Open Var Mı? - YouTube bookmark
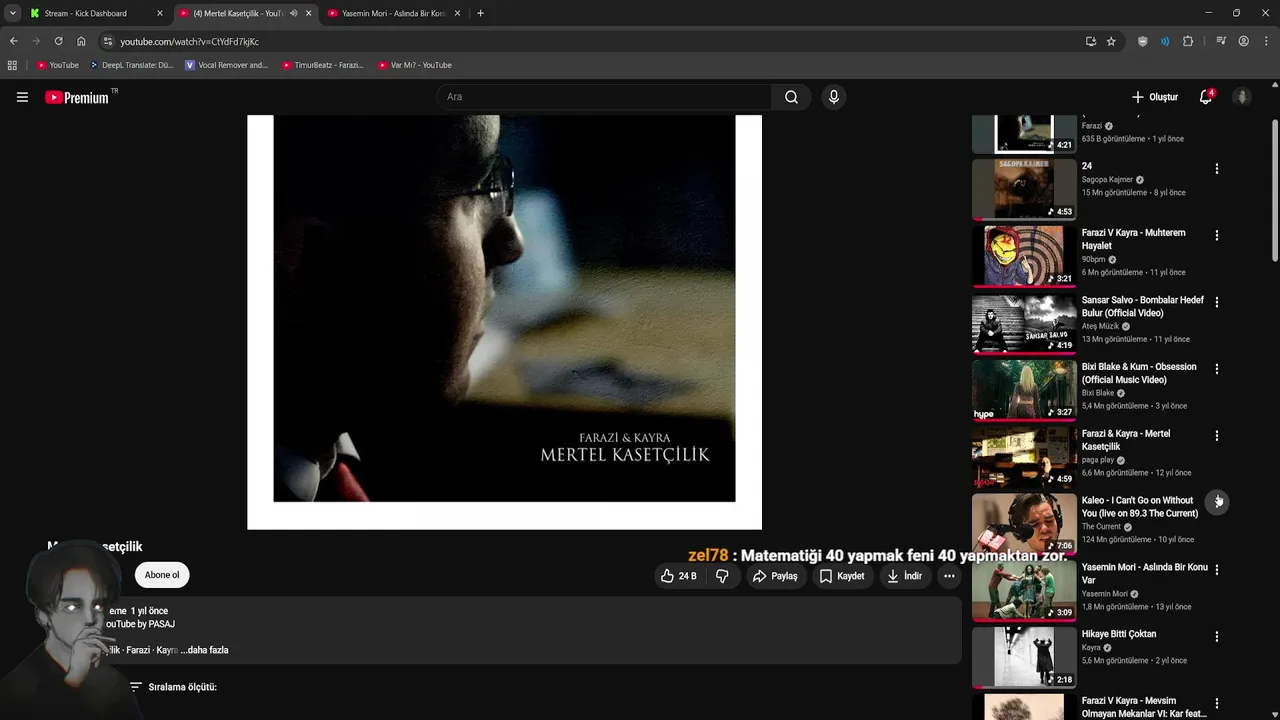This screenshot has width=1280, height=720. [x=415, y=65]
